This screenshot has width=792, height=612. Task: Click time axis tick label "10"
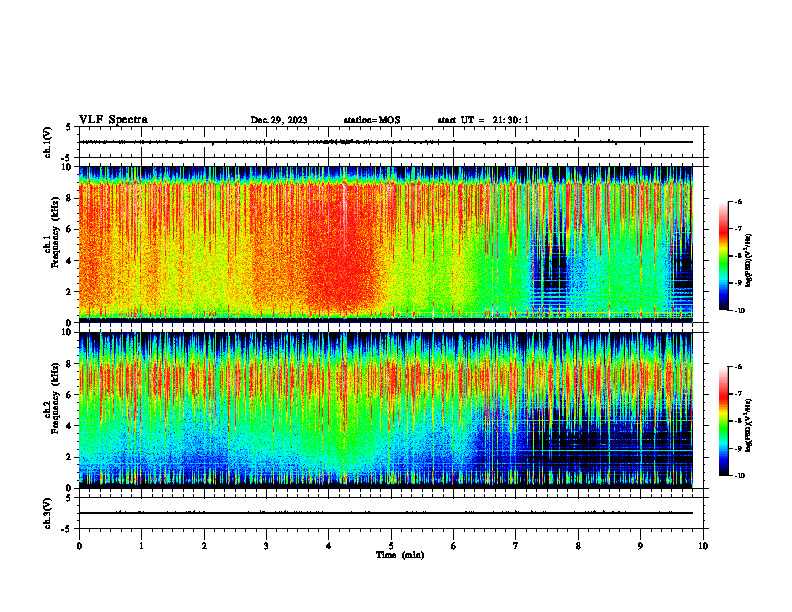click(x=703, y=546)
